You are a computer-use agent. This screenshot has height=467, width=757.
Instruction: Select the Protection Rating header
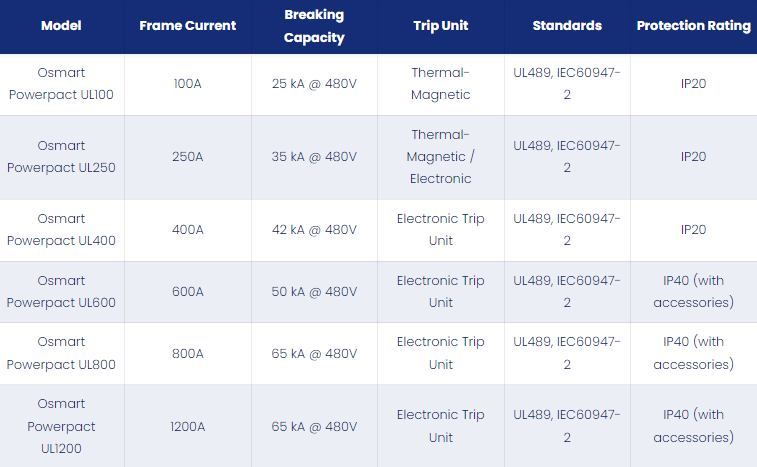tap(694, 26)
